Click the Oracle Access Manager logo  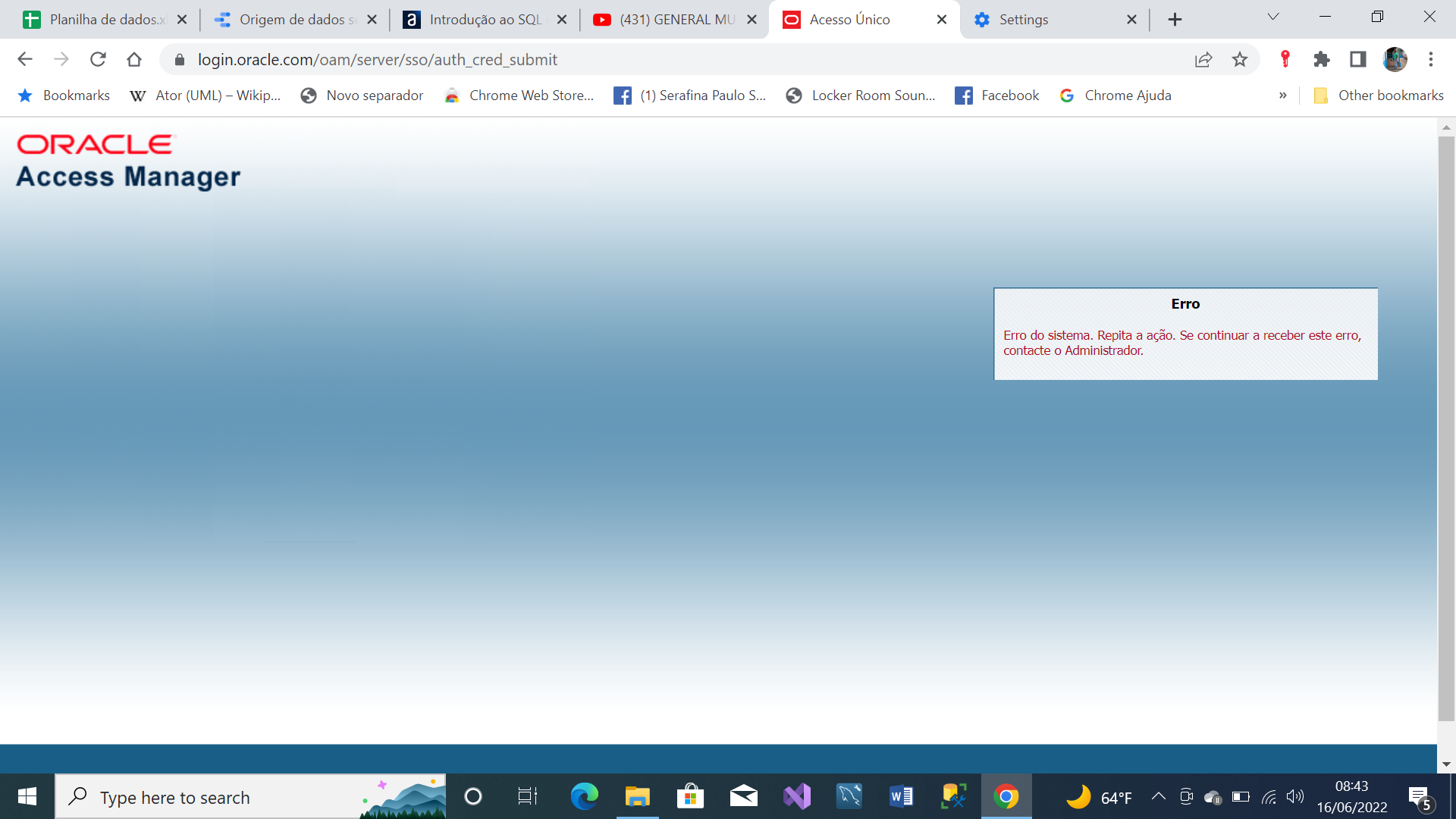pyautogui.click(x=128, y=161)
